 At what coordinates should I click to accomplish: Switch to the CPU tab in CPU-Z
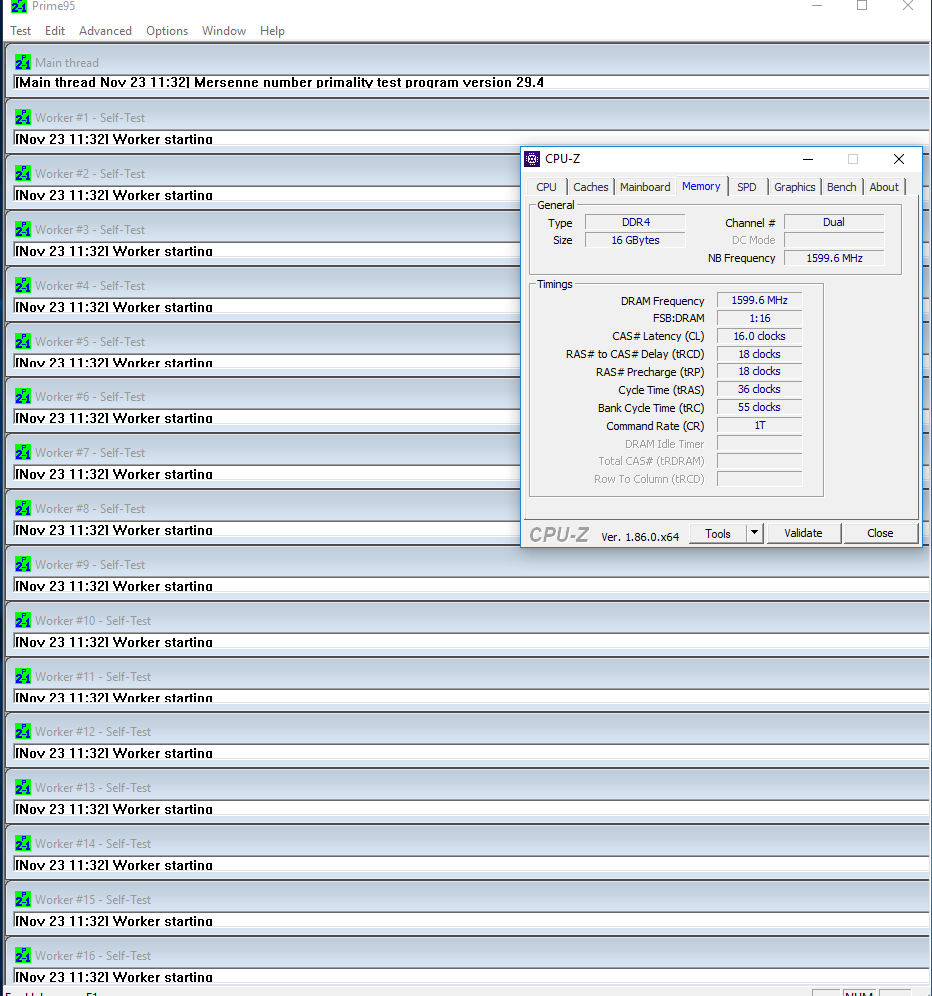546,187
